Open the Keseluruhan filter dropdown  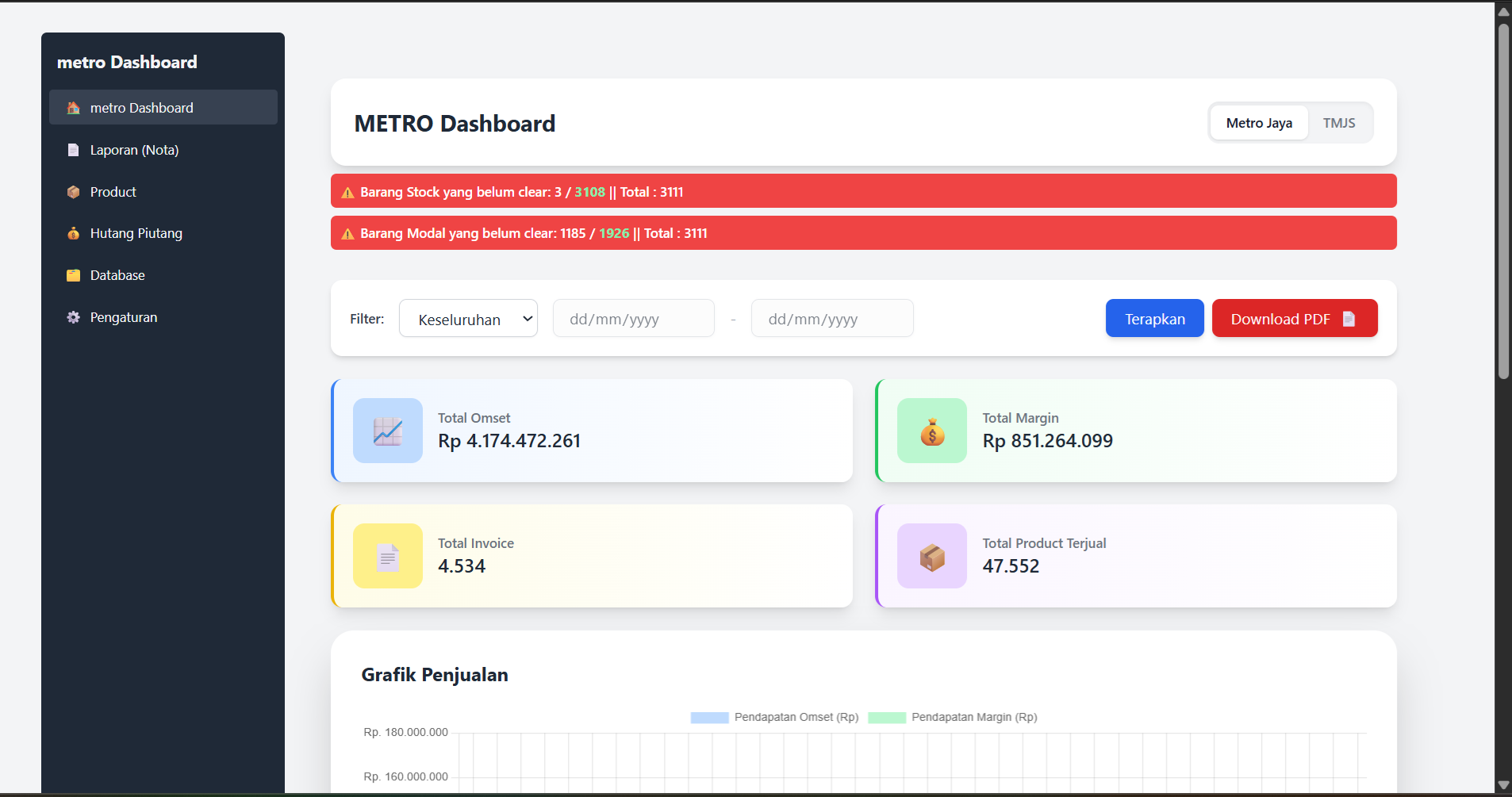468,318
